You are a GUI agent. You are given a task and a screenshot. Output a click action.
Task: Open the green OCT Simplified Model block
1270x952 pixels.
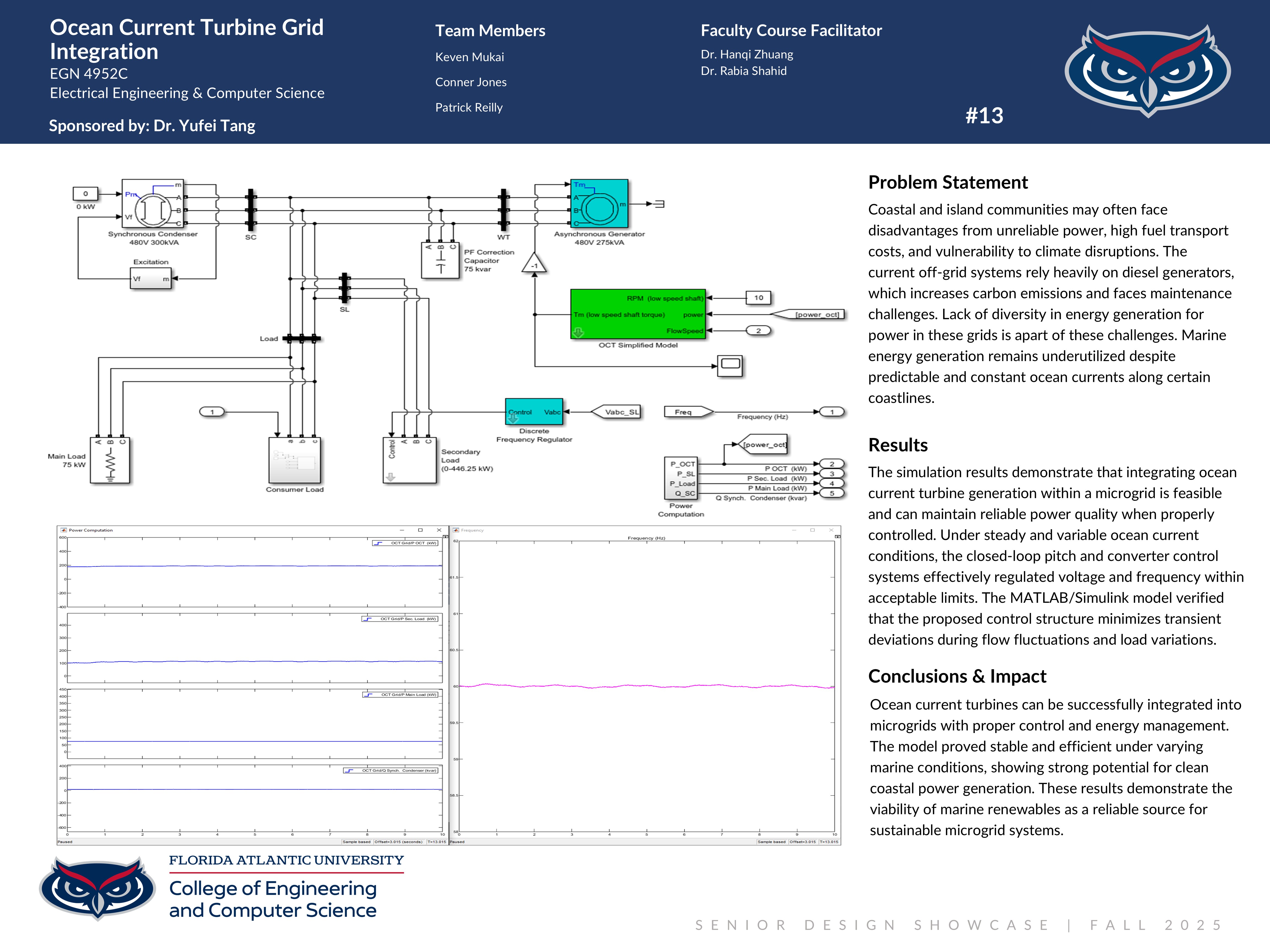click(637, 314)
